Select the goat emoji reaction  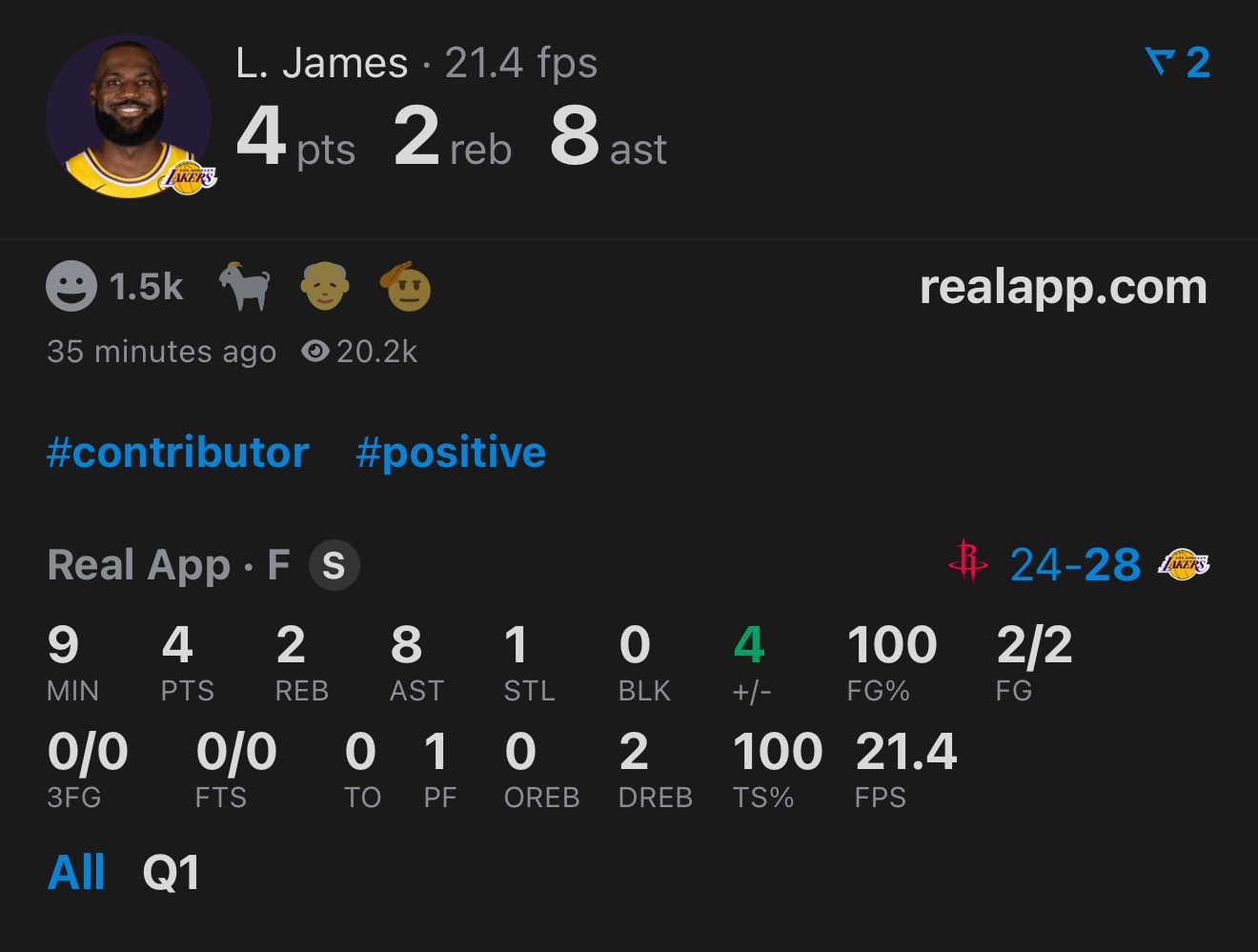coord(245,286)
